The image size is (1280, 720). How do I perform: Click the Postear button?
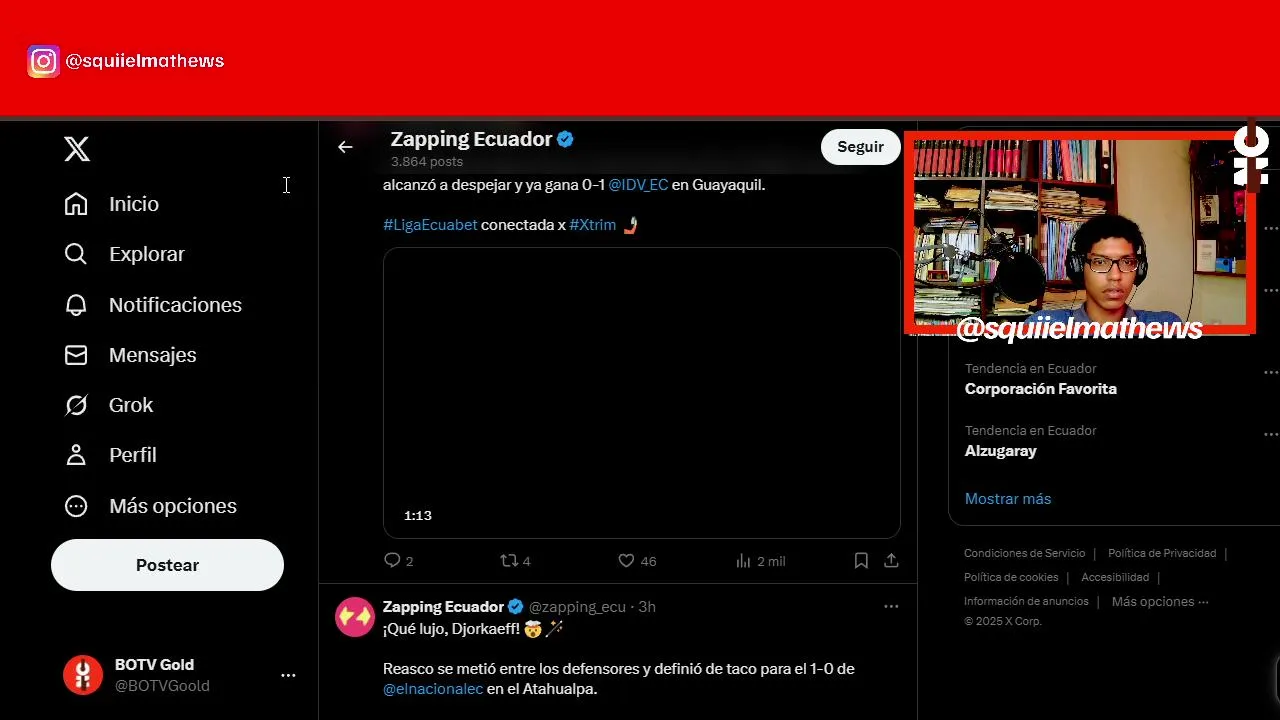click(x=167, y=565)
